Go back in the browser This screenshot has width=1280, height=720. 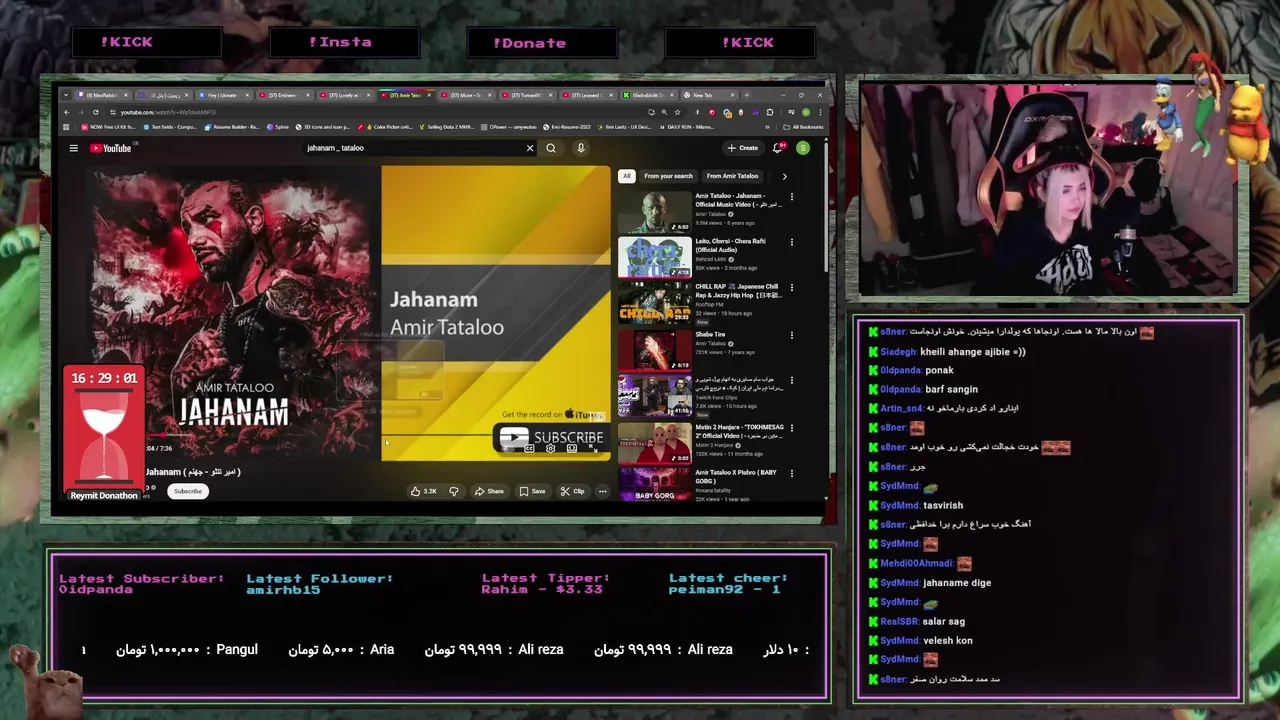pyautogui.click(x=67, y=112)
